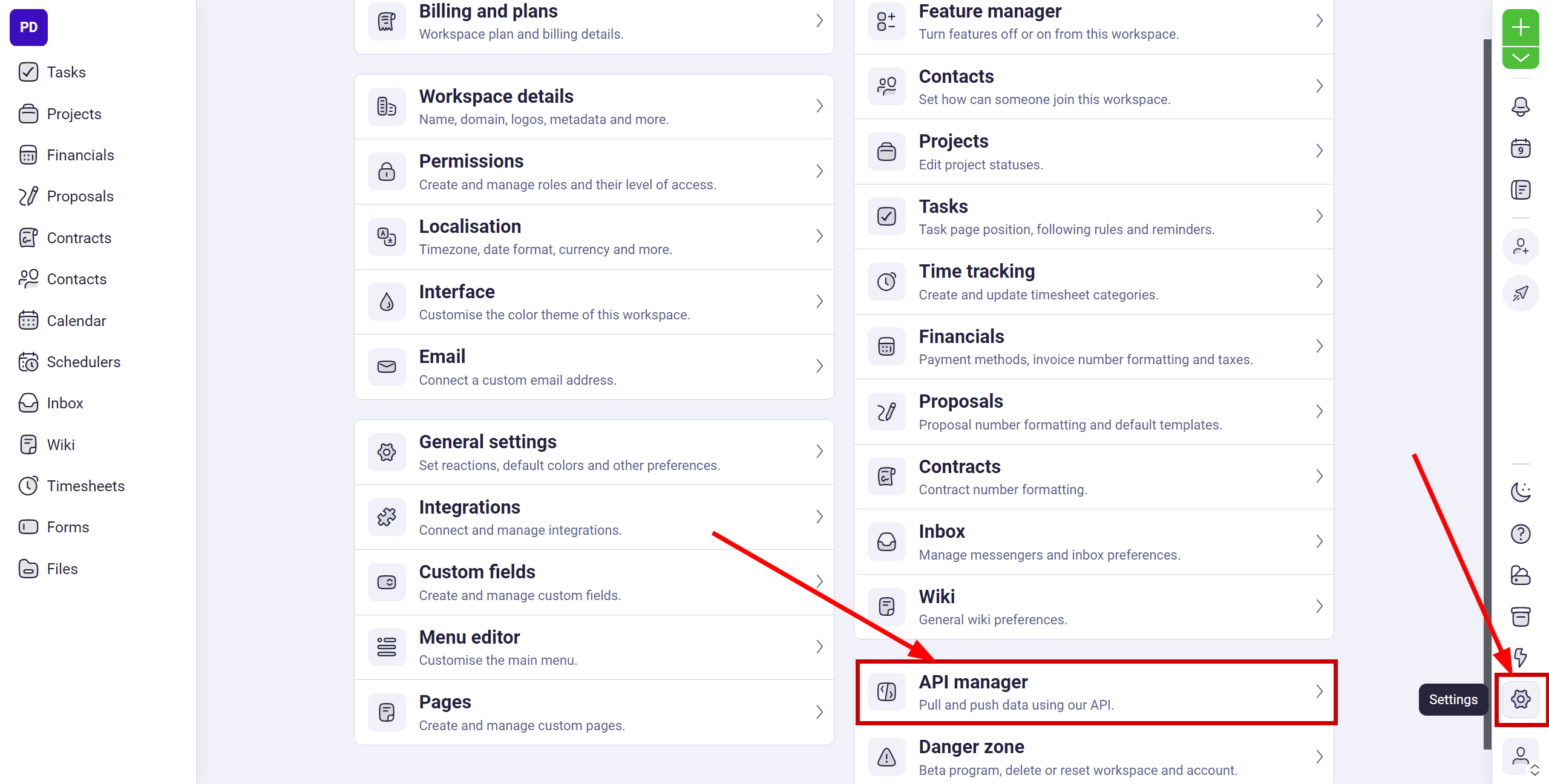Viewport: 1549px width, 784px height.
Task: Open the Forms section
Action: (x=67, y=526)
